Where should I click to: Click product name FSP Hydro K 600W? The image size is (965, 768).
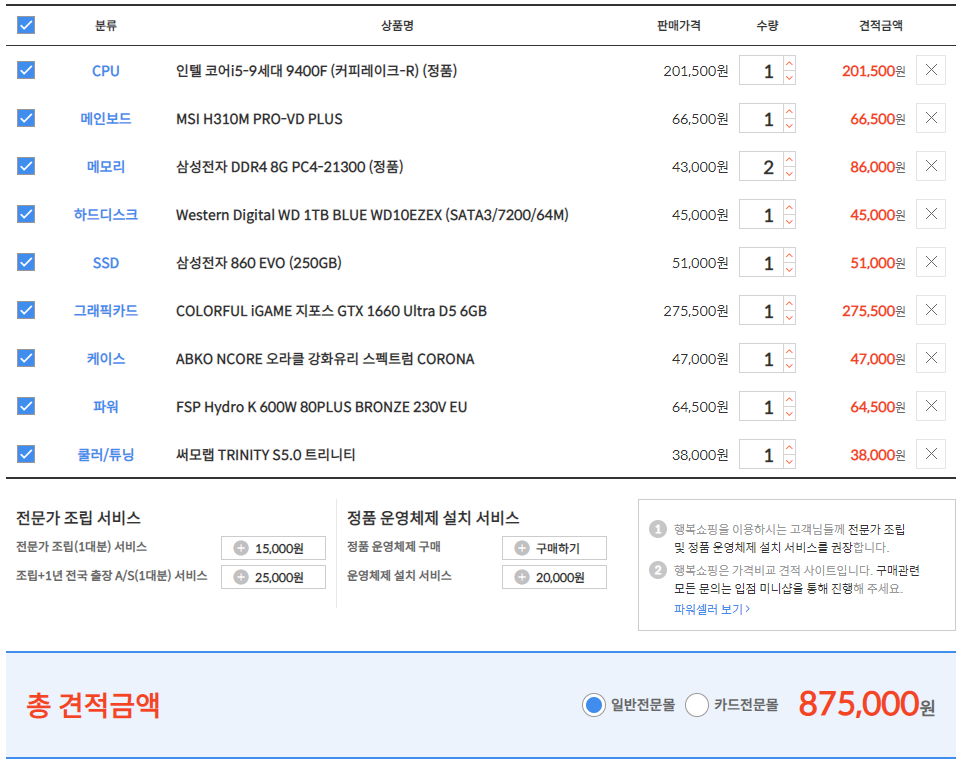(x=321, y=407)
